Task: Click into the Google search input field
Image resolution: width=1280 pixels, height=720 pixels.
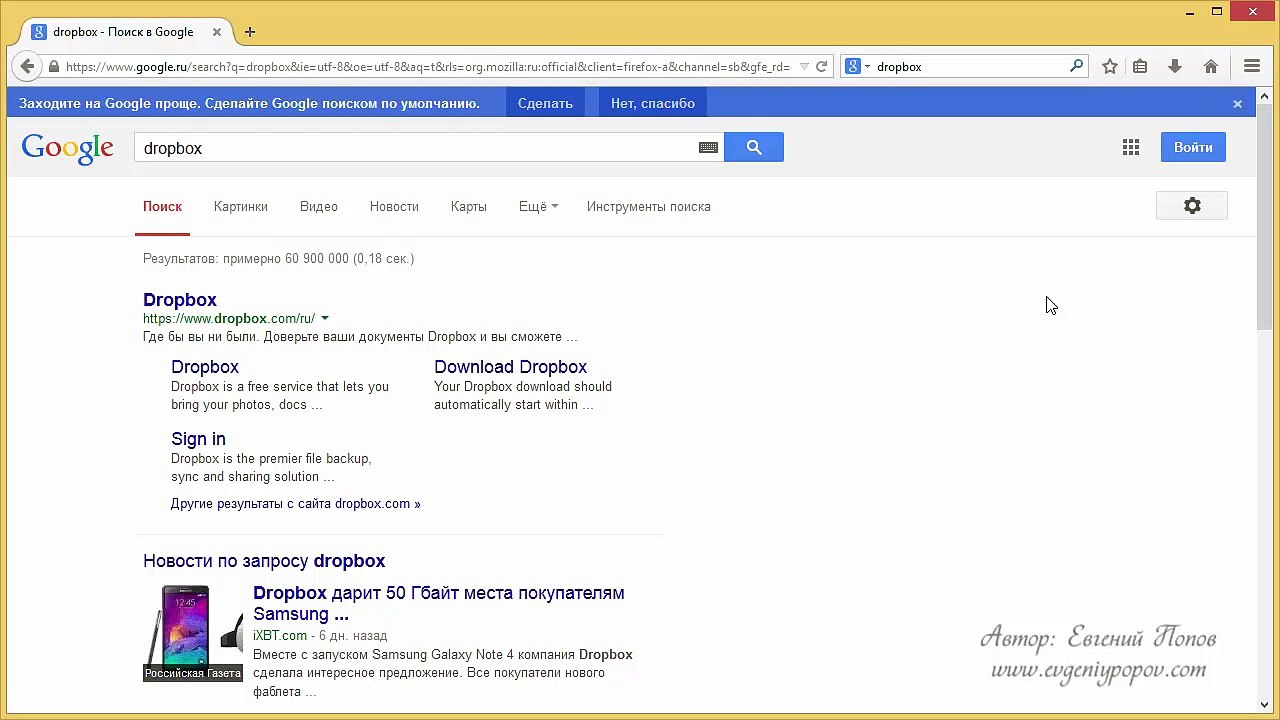Action: [415, 148]
